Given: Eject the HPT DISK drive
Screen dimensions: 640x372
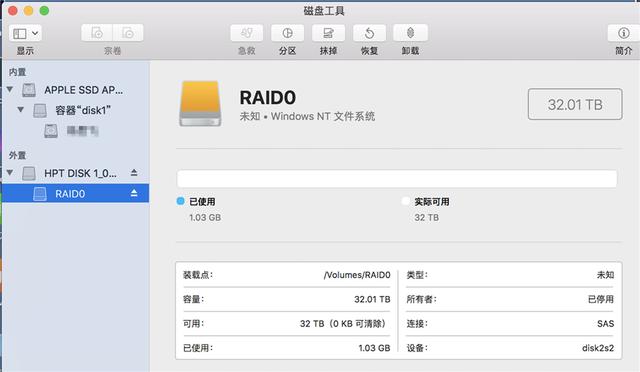Looking at the screenshot, I should [134, 173].
